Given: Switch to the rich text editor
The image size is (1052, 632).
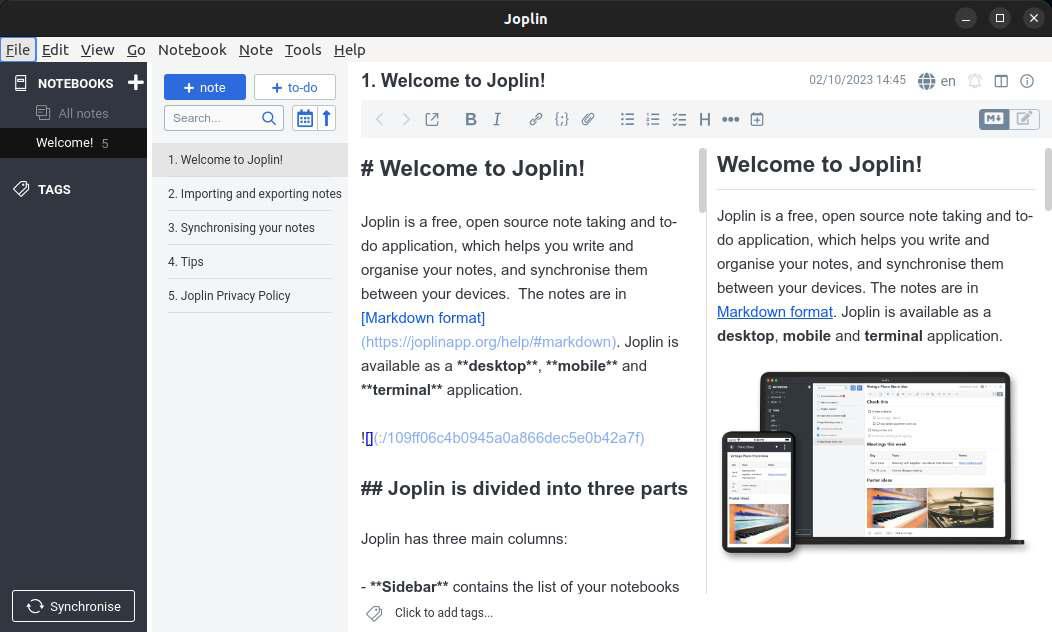Looking at the screenshot, I should (1024, 118).
